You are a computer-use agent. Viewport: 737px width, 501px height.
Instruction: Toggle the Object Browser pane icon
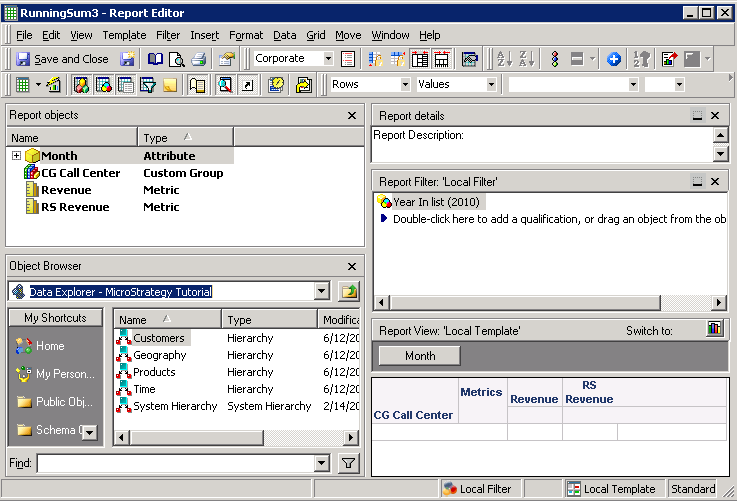click(x=104, y=85)
